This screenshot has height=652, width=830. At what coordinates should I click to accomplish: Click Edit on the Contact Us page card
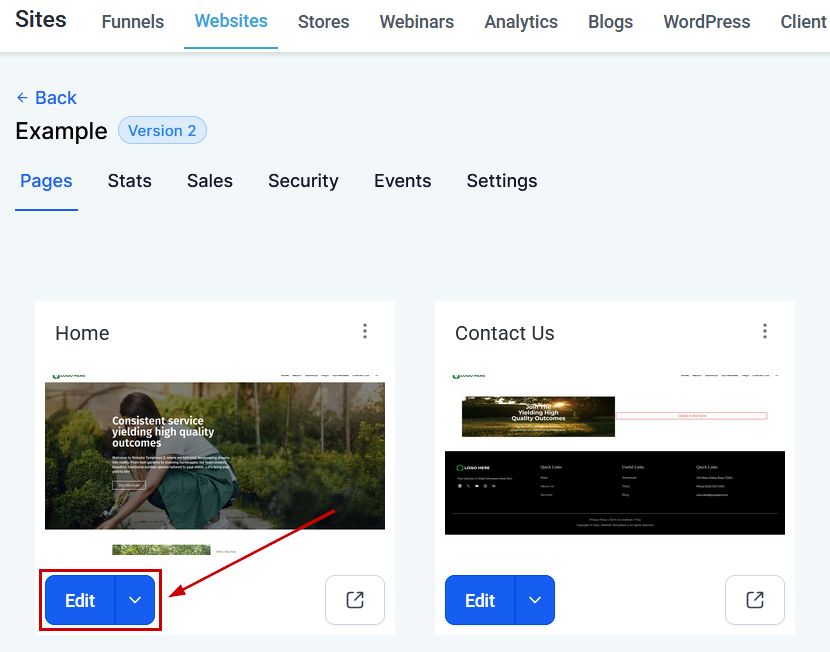coord(480,600)
